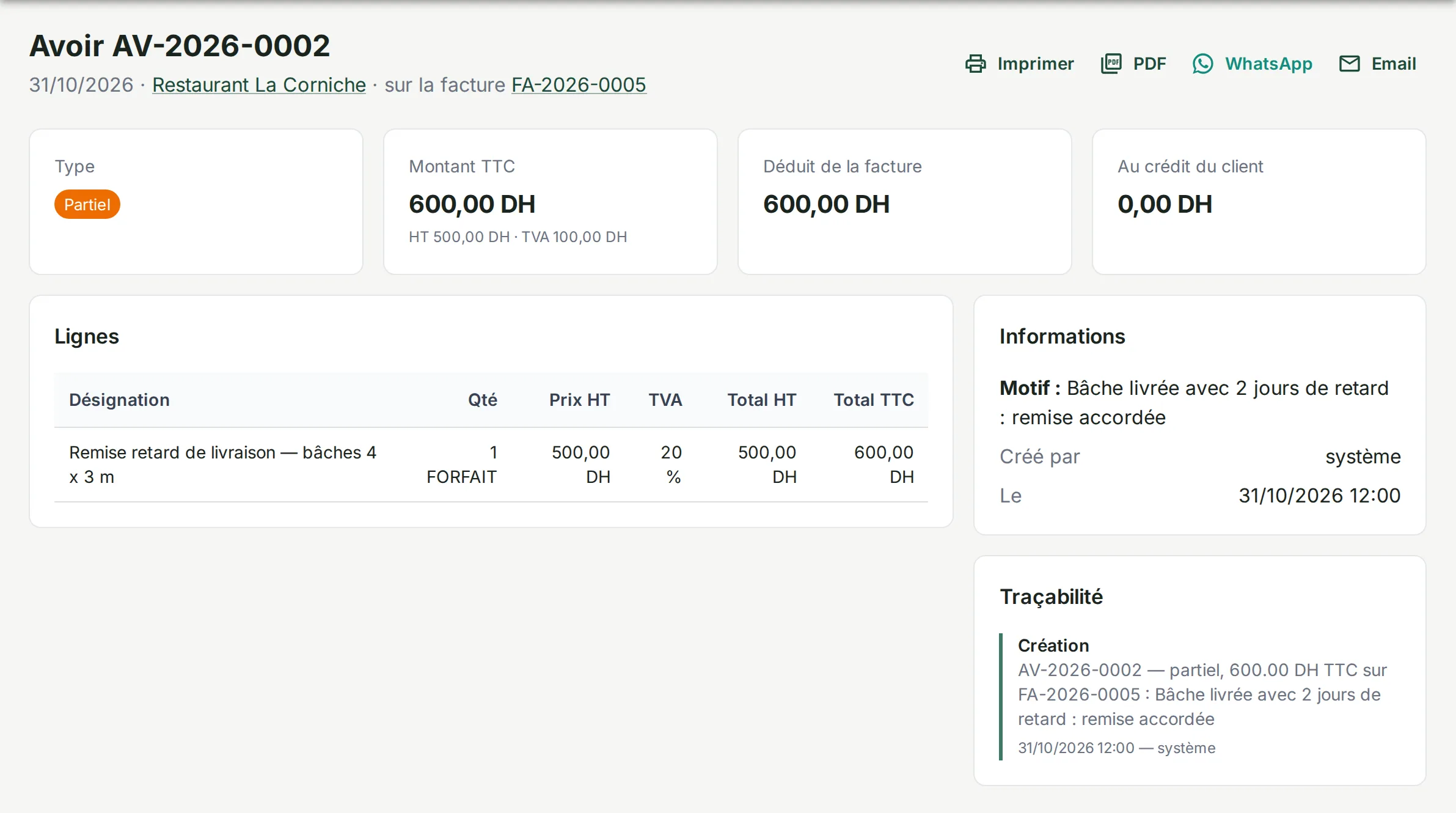Click the Désignation column header

[x=119, y=400]
